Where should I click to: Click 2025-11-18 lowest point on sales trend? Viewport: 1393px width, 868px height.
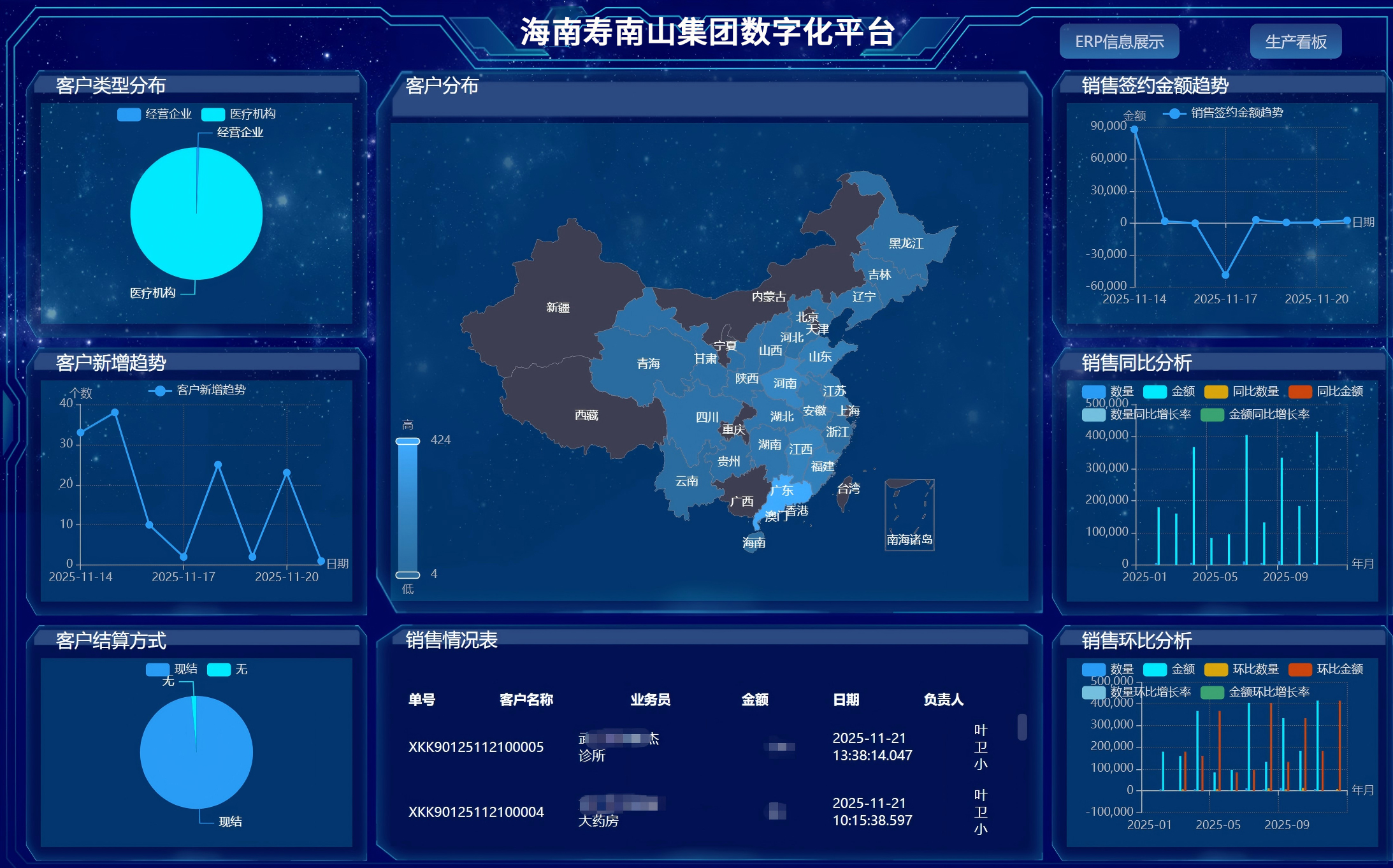1225,275
